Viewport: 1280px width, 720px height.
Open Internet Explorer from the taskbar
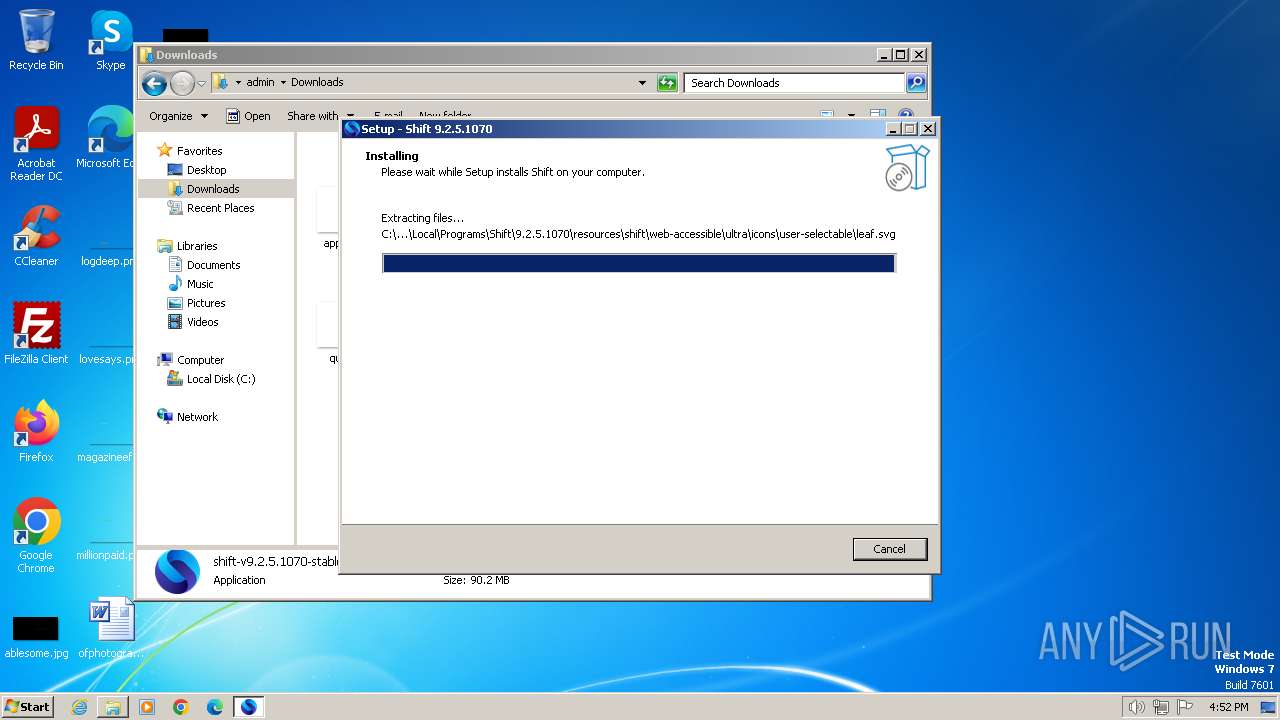click(x=79, y=707)
